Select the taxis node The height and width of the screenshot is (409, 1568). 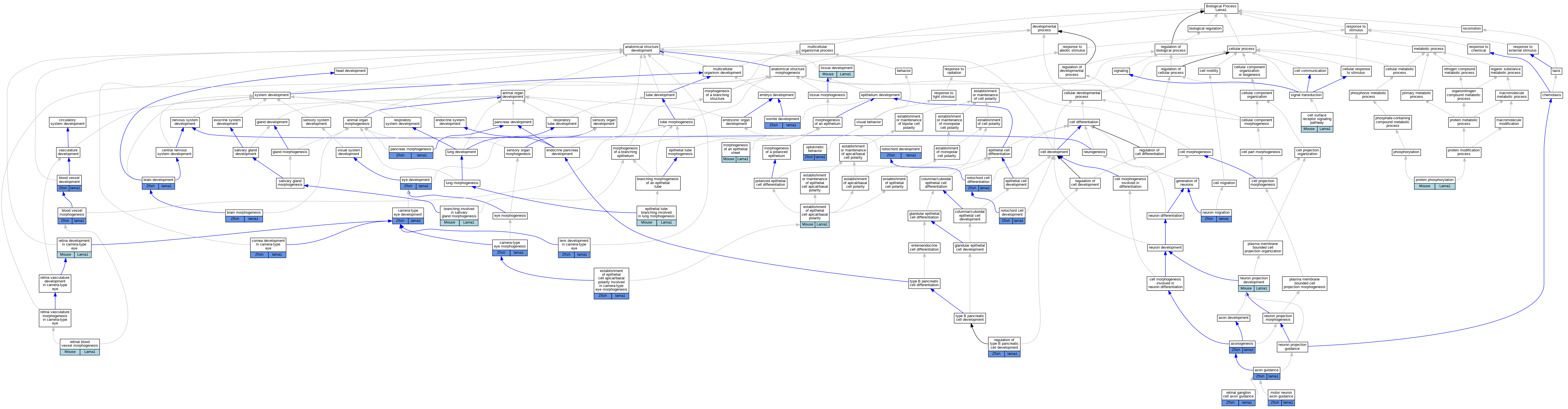(x=1556, y=71)
